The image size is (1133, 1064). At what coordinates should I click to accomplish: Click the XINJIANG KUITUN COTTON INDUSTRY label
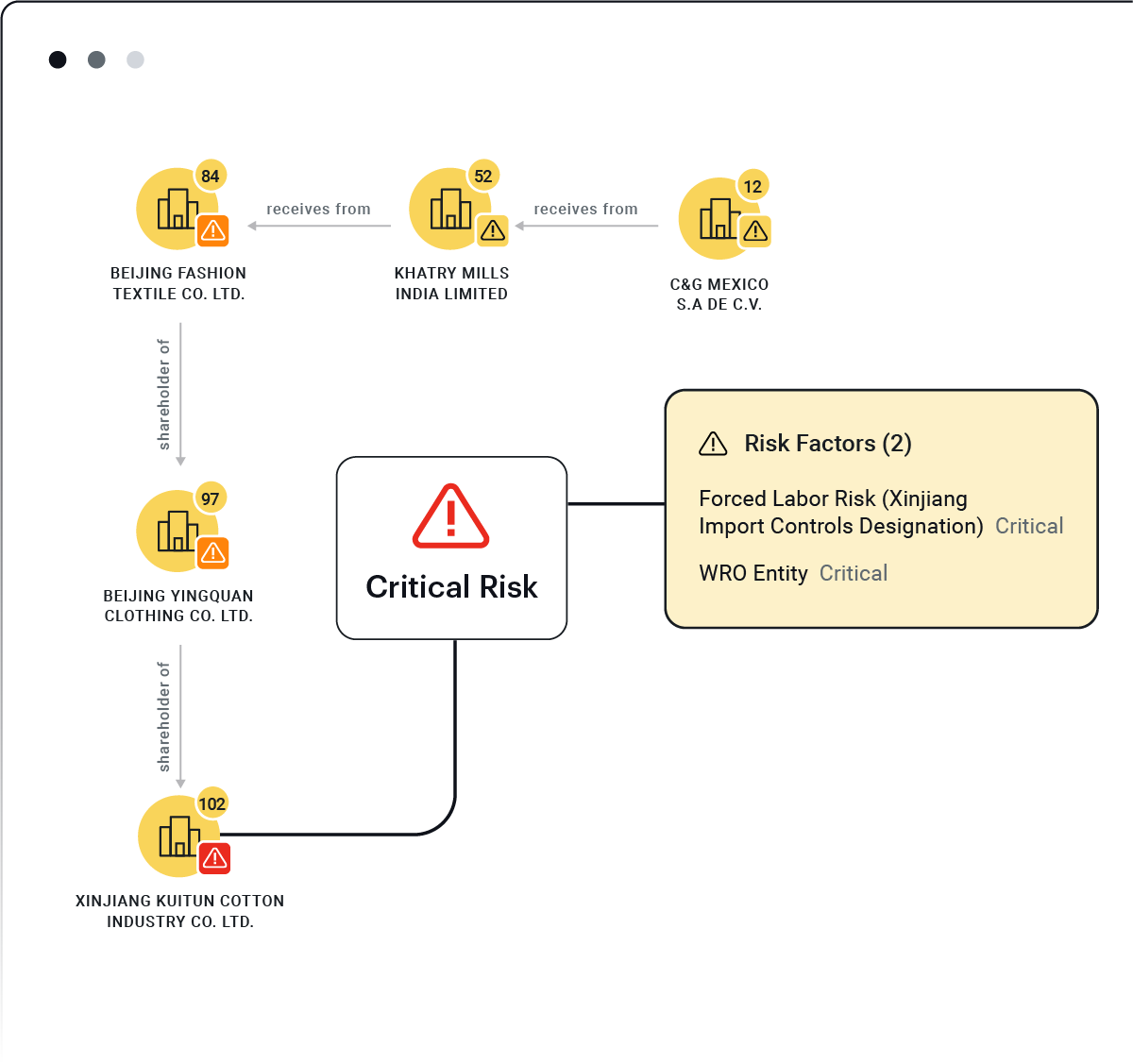pos(180,911)
